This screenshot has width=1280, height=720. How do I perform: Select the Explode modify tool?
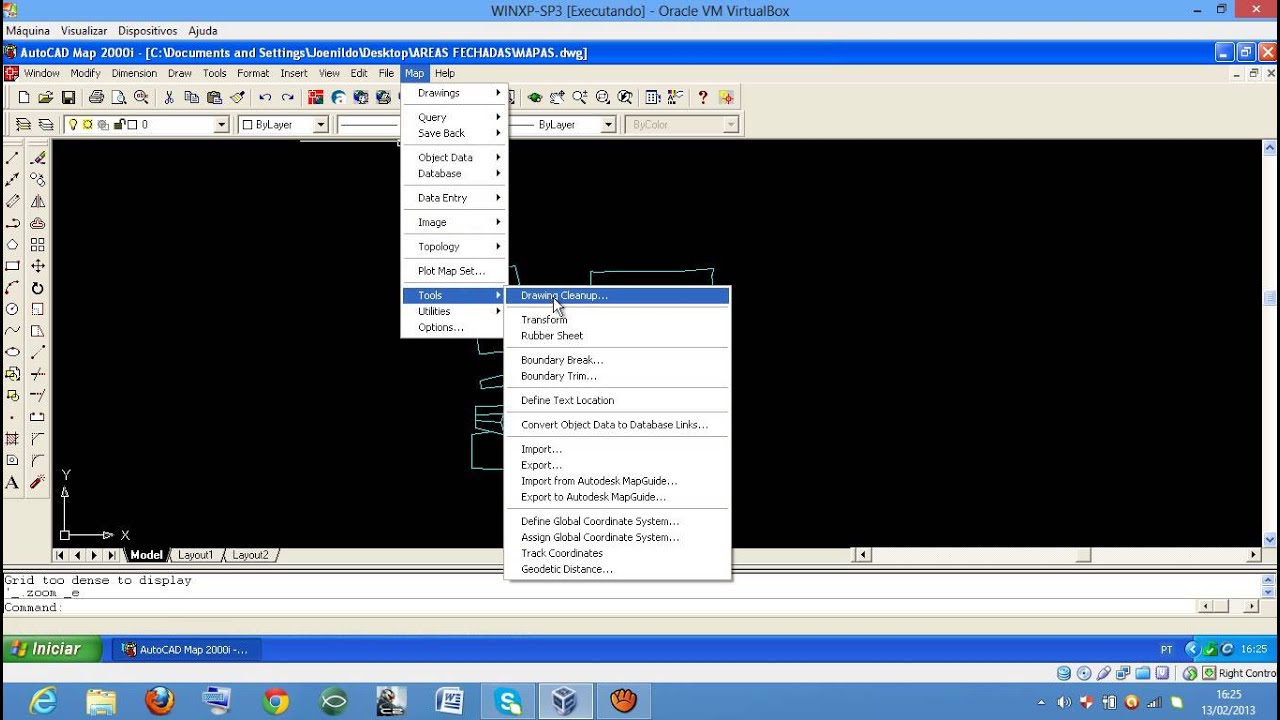pos(38,482)
